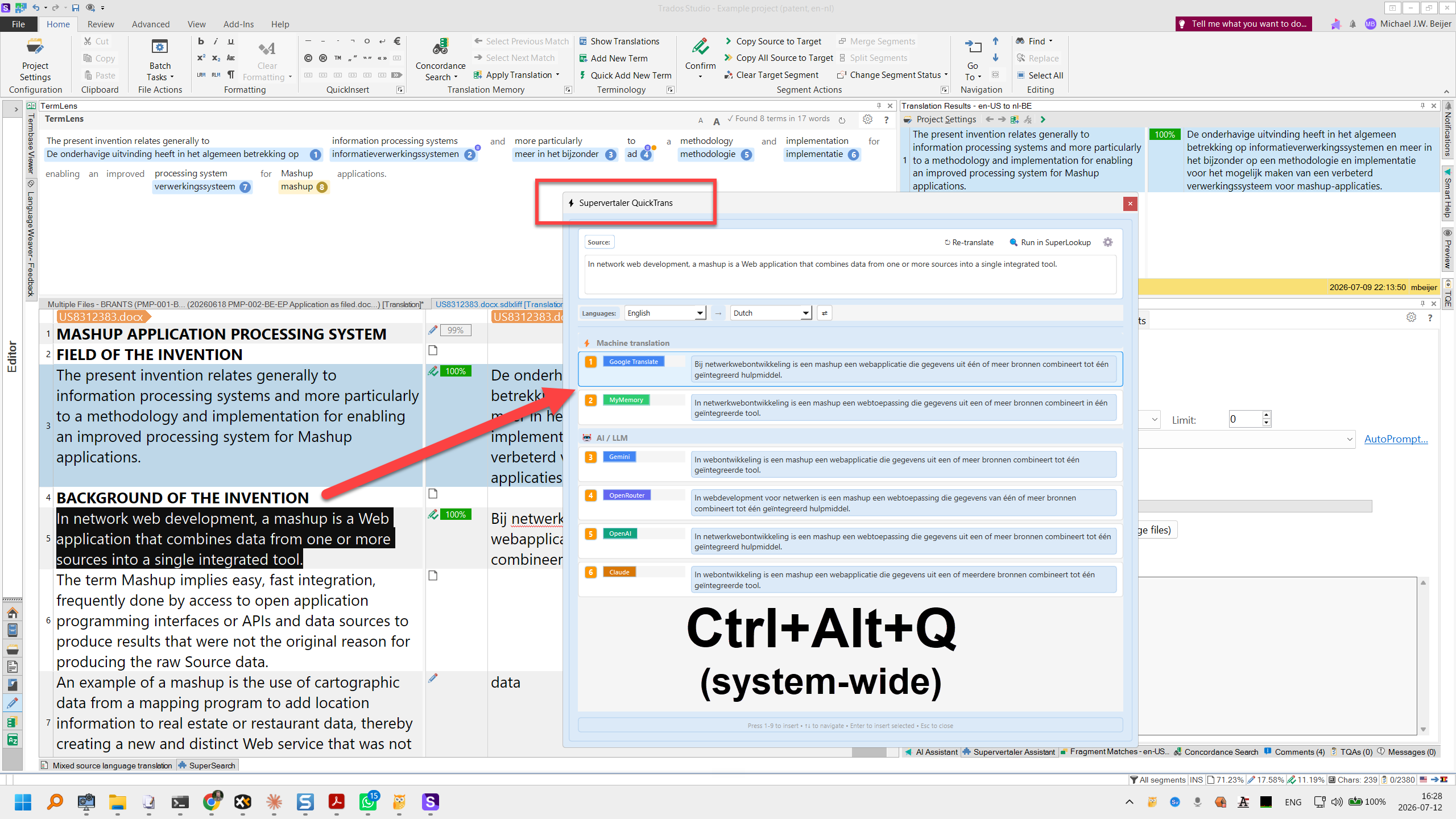Open the Find dropdown arrow
1456x819 pixels.
pos(1050,41)
